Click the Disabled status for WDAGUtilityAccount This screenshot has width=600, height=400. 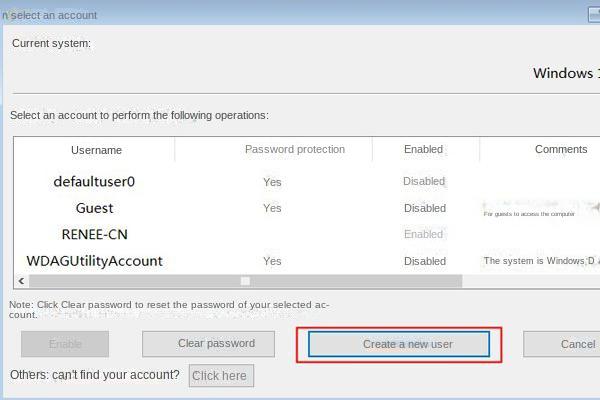tap(425, 261)
